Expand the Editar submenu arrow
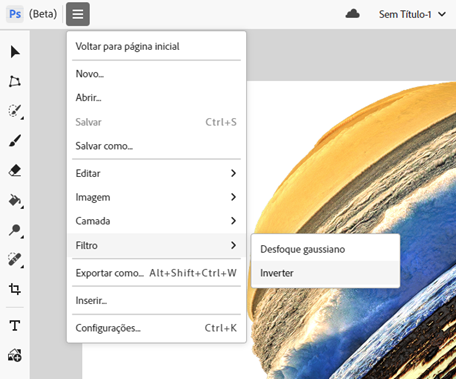 click(233, 173)
